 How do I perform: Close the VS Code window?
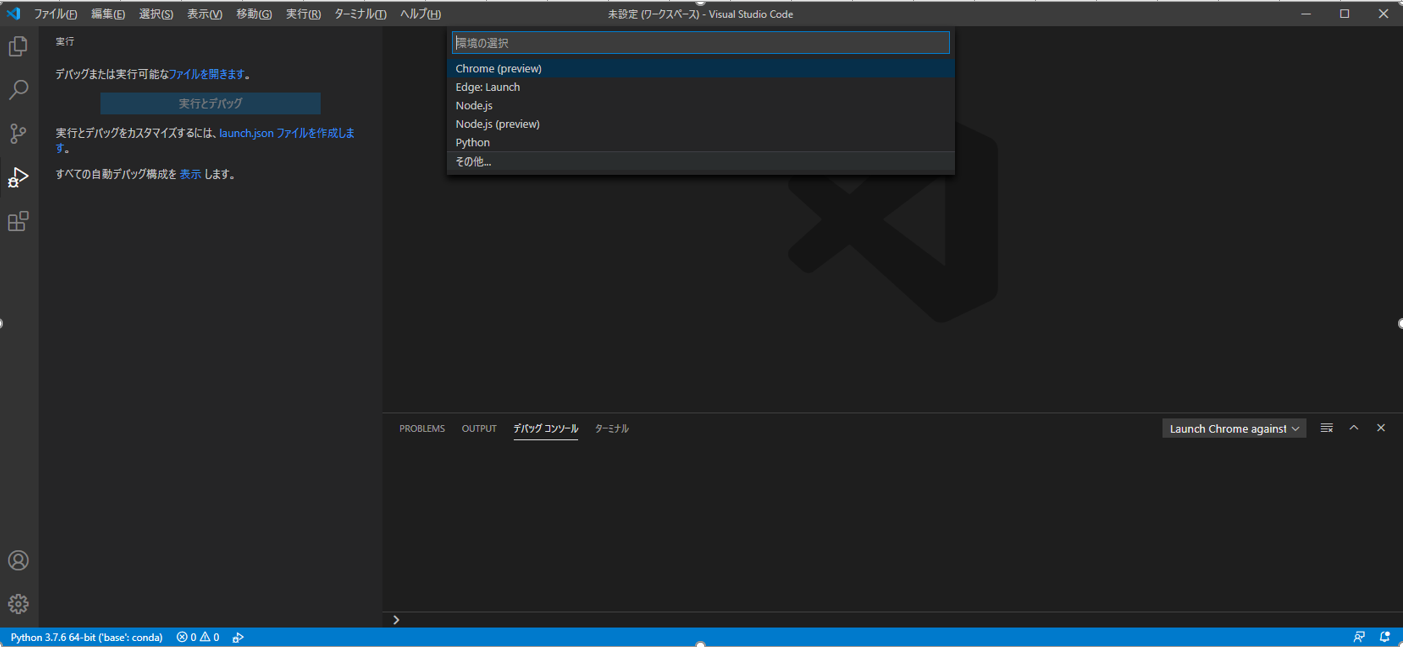[x=1383, y=14]
